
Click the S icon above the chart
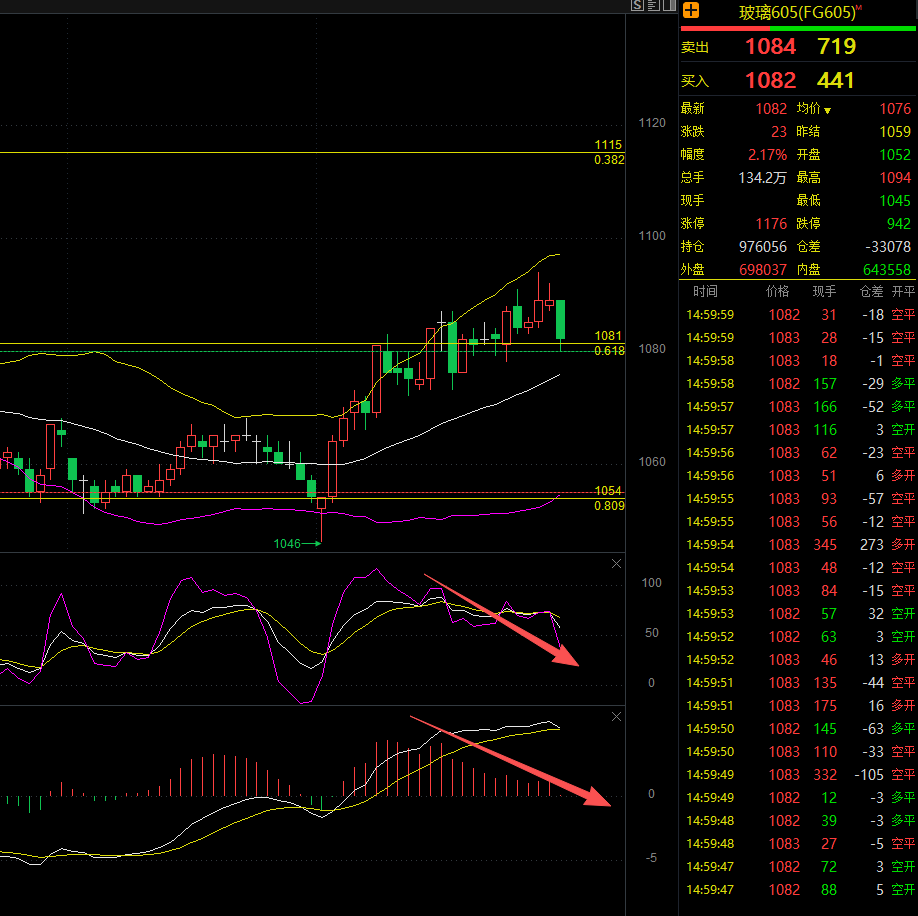(638, 6)
